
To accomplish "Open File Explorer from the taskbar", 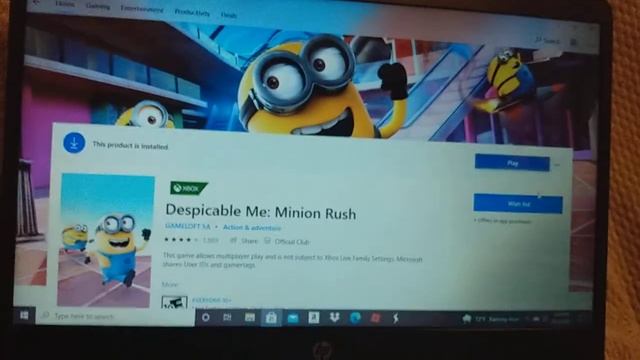I will pyautogui.click(x=249, y=318).
